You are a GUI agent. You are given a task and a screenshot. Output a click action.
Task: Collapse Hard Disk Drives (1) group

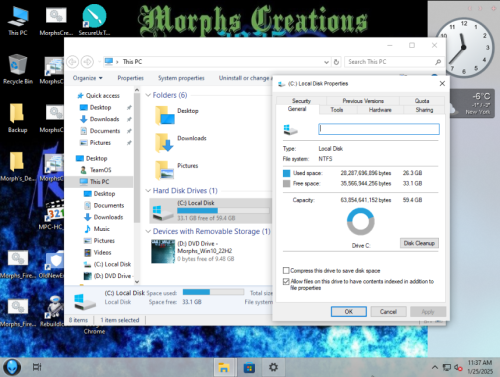tap(148, 191)
